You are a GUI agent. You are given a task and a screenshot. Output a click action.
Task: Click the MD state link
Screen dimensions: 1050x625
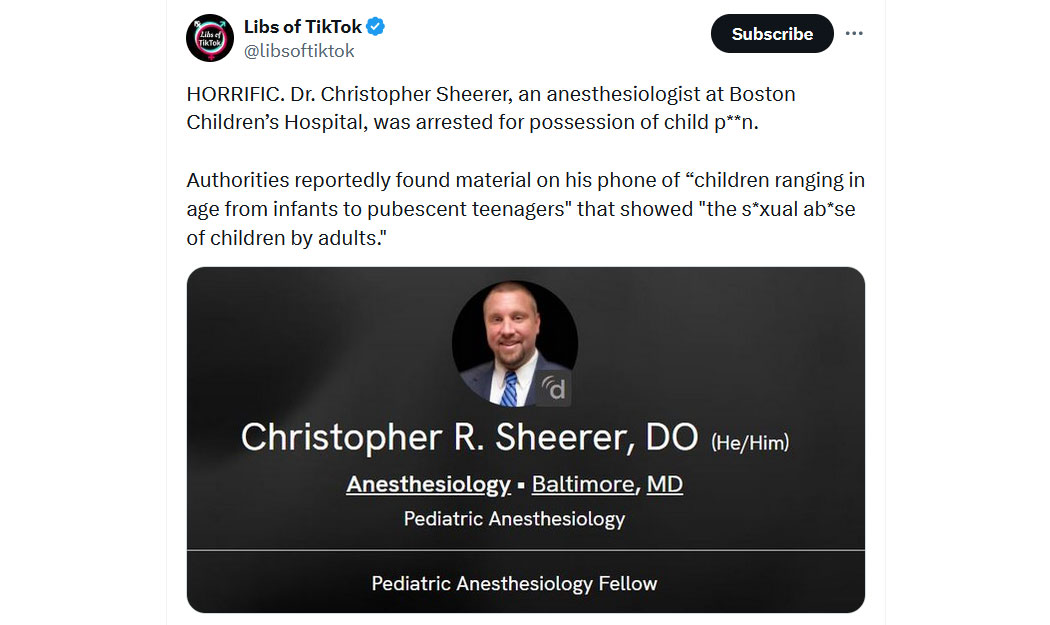[x=665, y=484]
